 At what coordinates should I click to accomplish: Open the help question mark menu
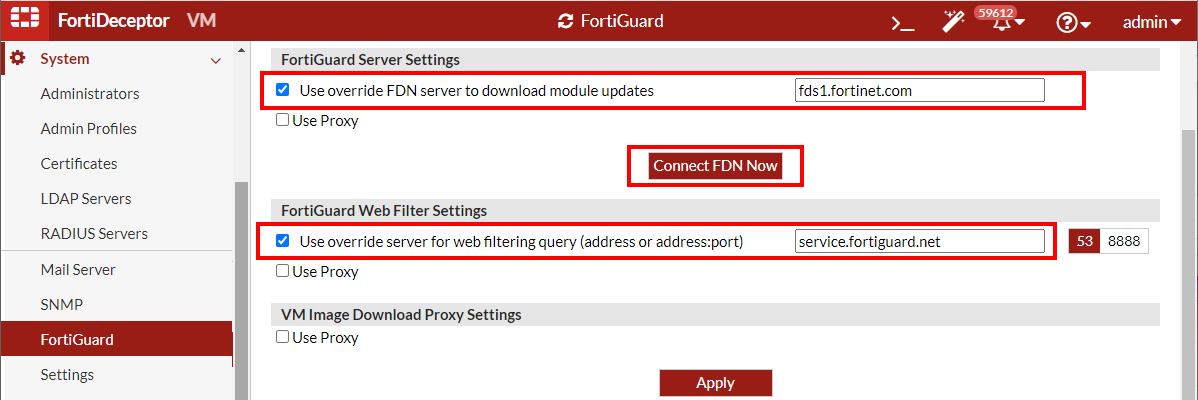(1073, 22)
